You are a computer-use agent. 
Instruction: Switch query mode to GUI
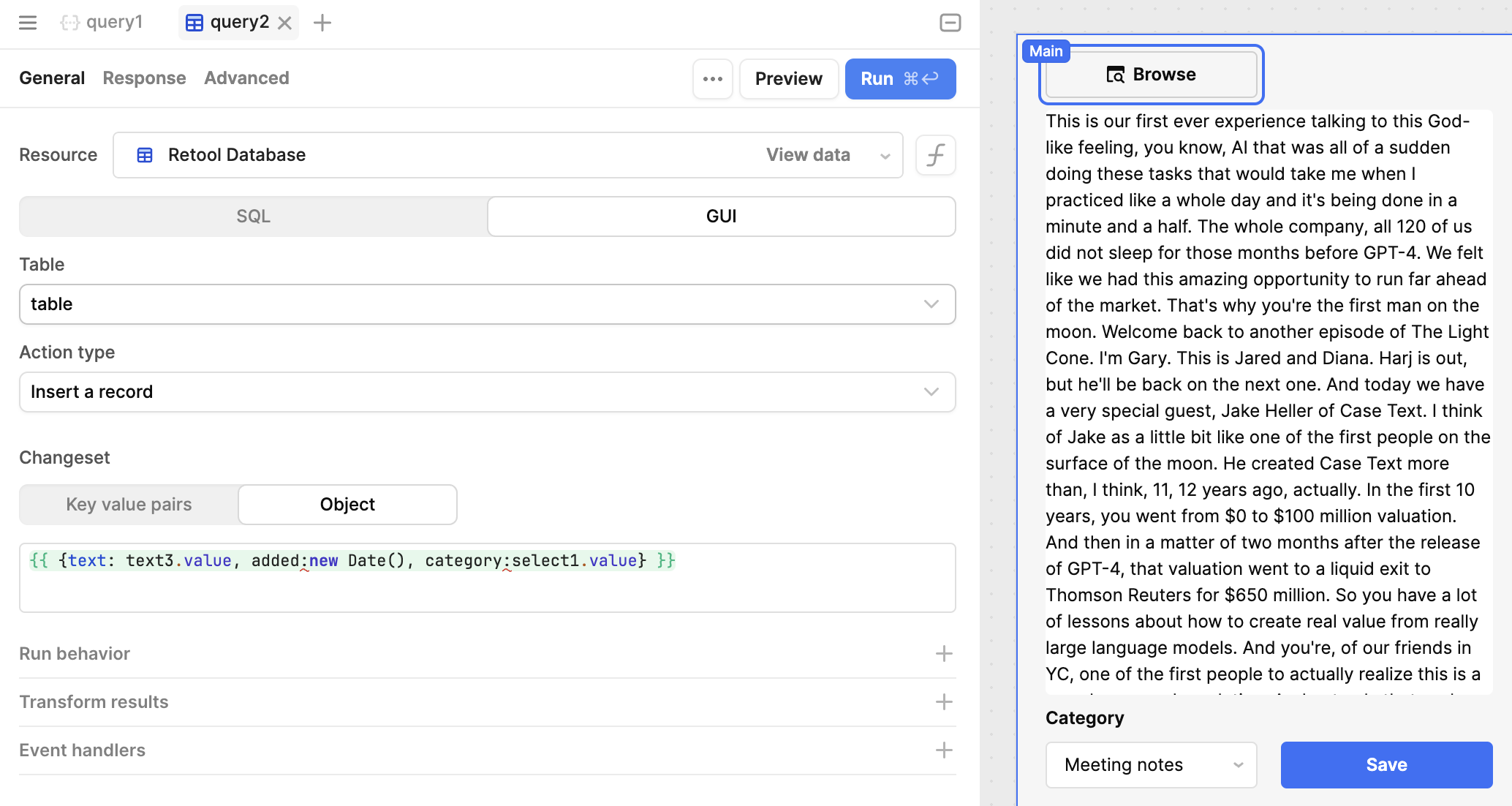pyautogui.click(x=721, y=216)
